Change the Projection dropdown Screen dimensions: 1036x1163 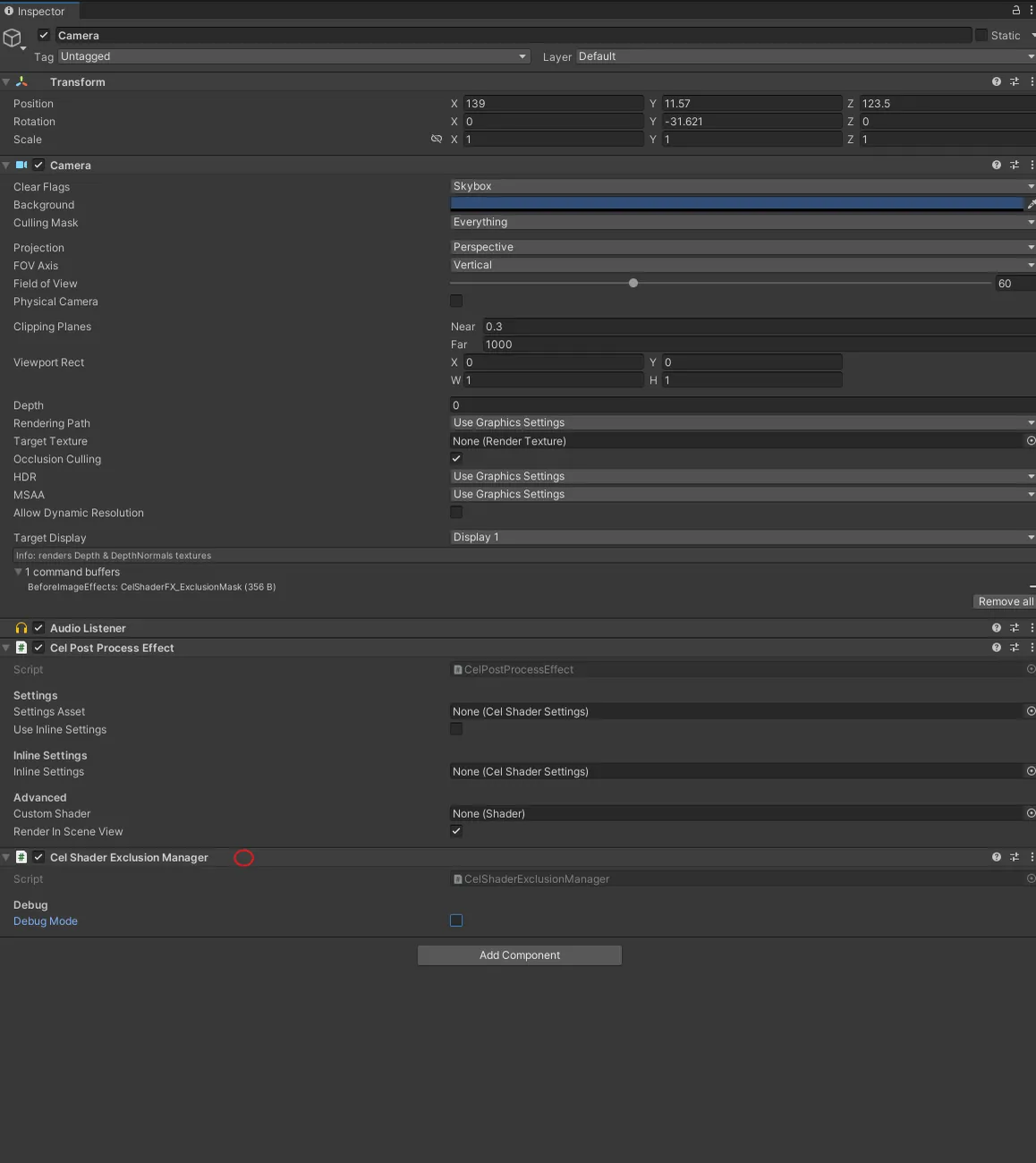click(743, 247)
